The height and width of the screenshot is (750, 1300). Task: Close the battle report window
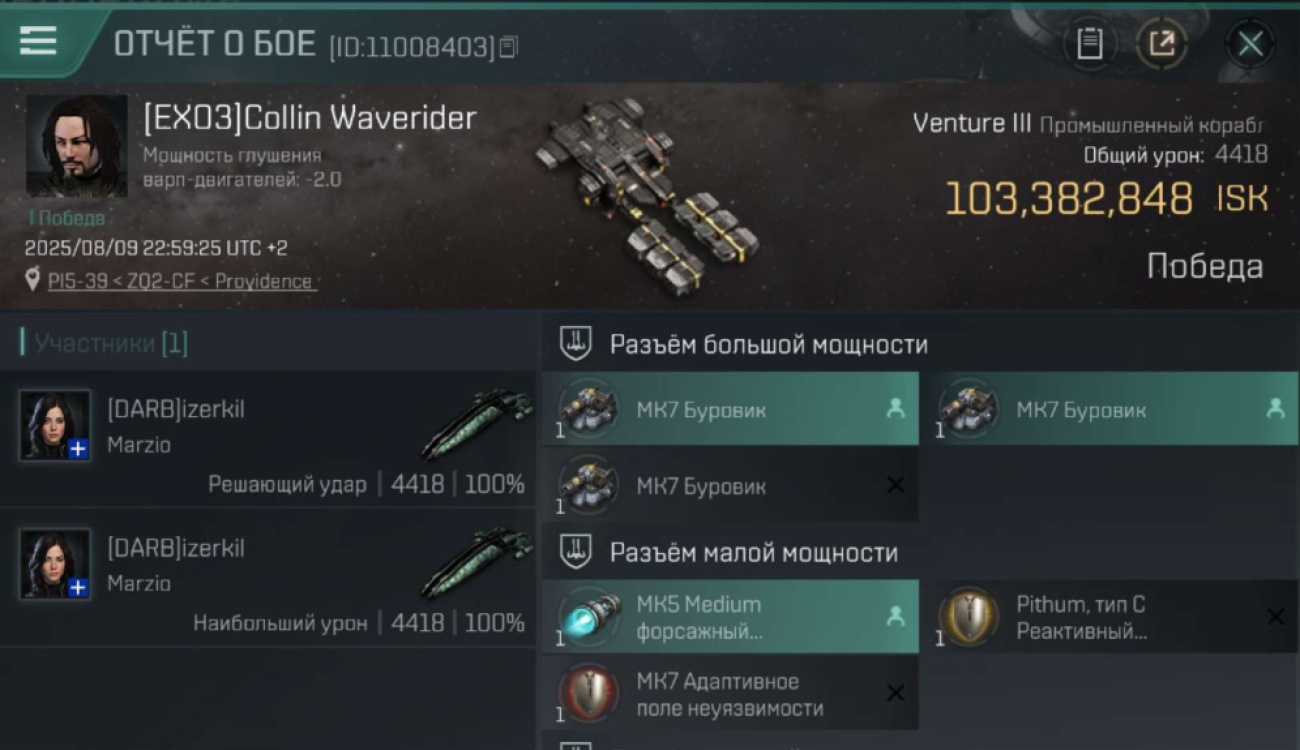(1250, 43)
